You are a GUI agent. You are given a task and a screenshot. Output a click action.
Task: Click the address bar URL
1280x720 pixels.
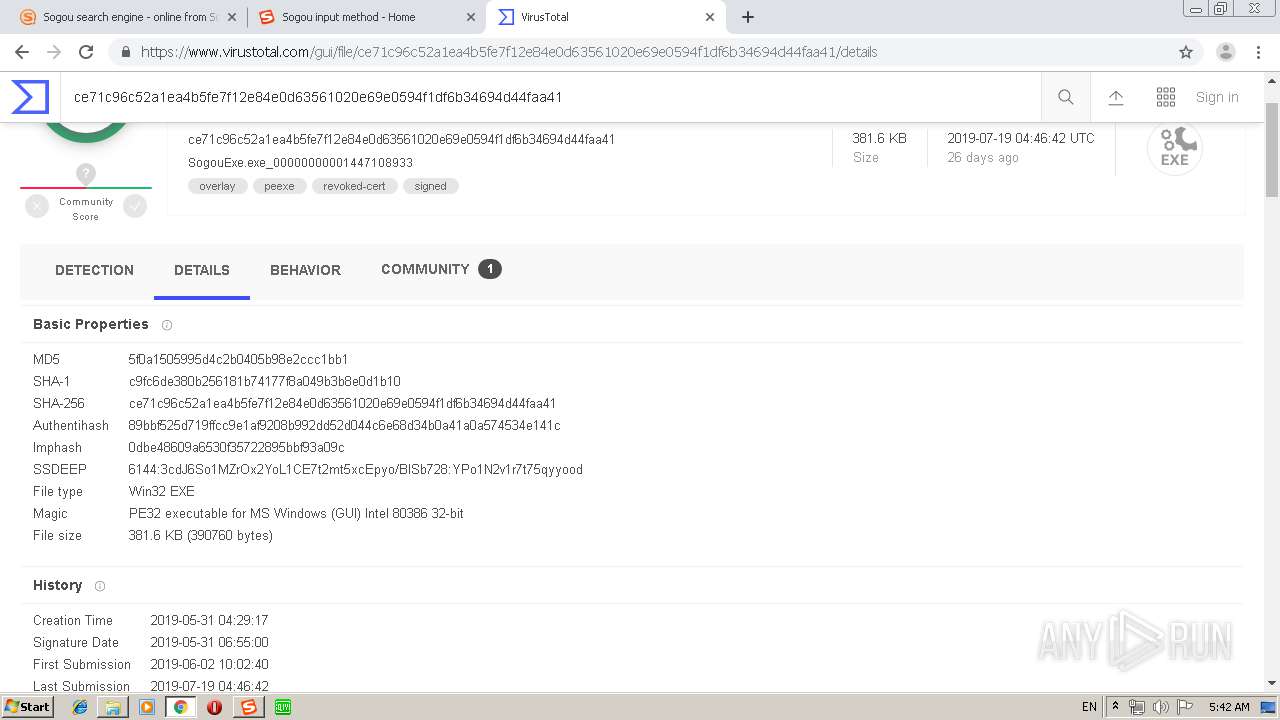point(509,52)
